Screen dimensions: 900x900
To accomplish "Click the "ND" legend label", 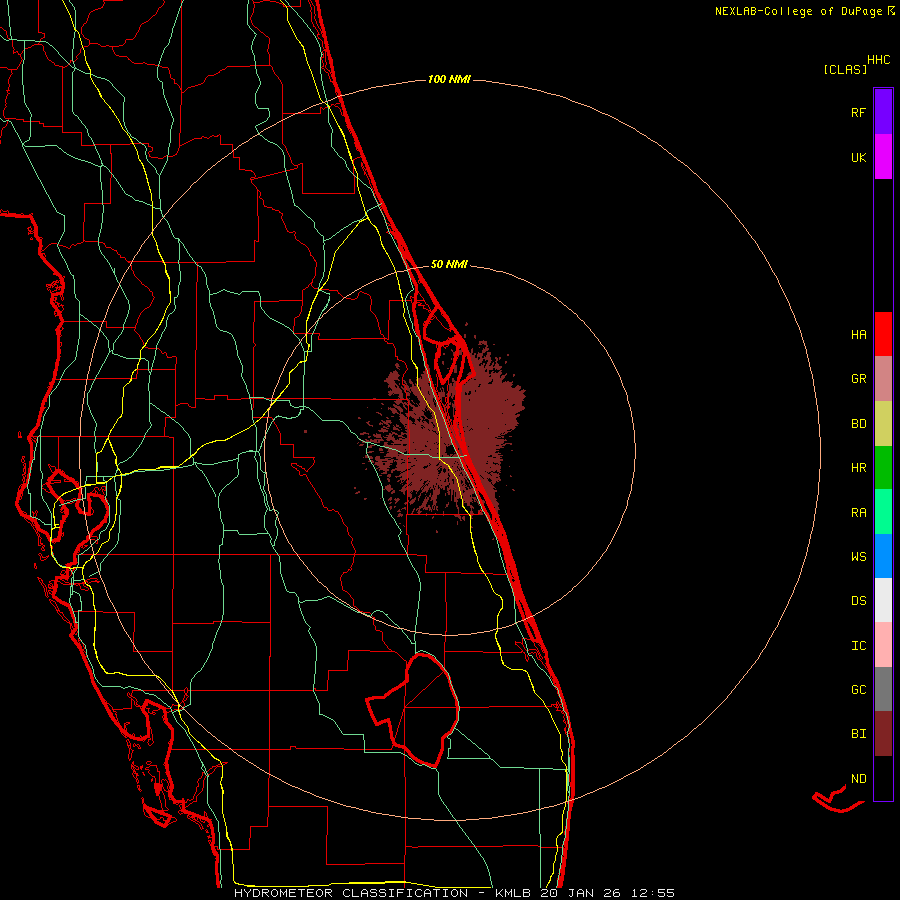I will click(x=858, y=779).
